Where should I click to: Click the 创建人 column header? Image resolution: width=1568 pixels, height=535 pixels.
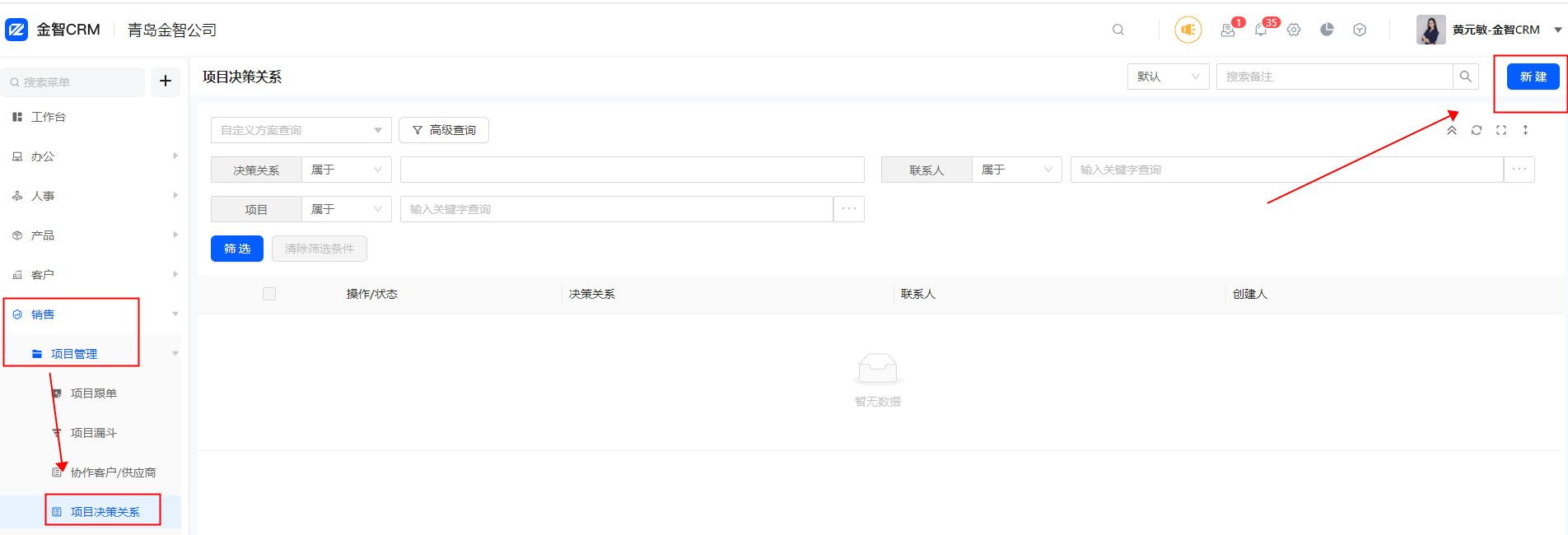pos(1250,294)
